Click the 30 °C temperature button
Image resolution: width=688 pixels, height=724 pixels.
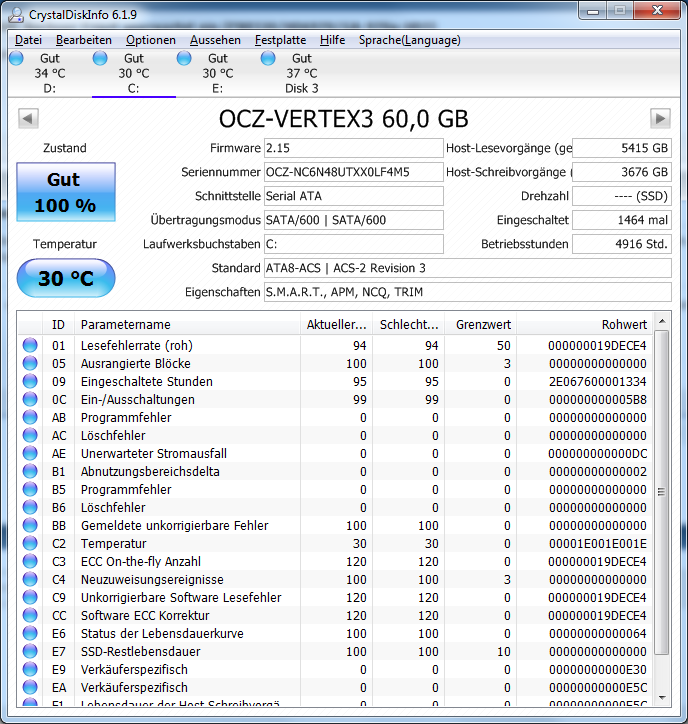pyautogui.click(x=66, y=278)
